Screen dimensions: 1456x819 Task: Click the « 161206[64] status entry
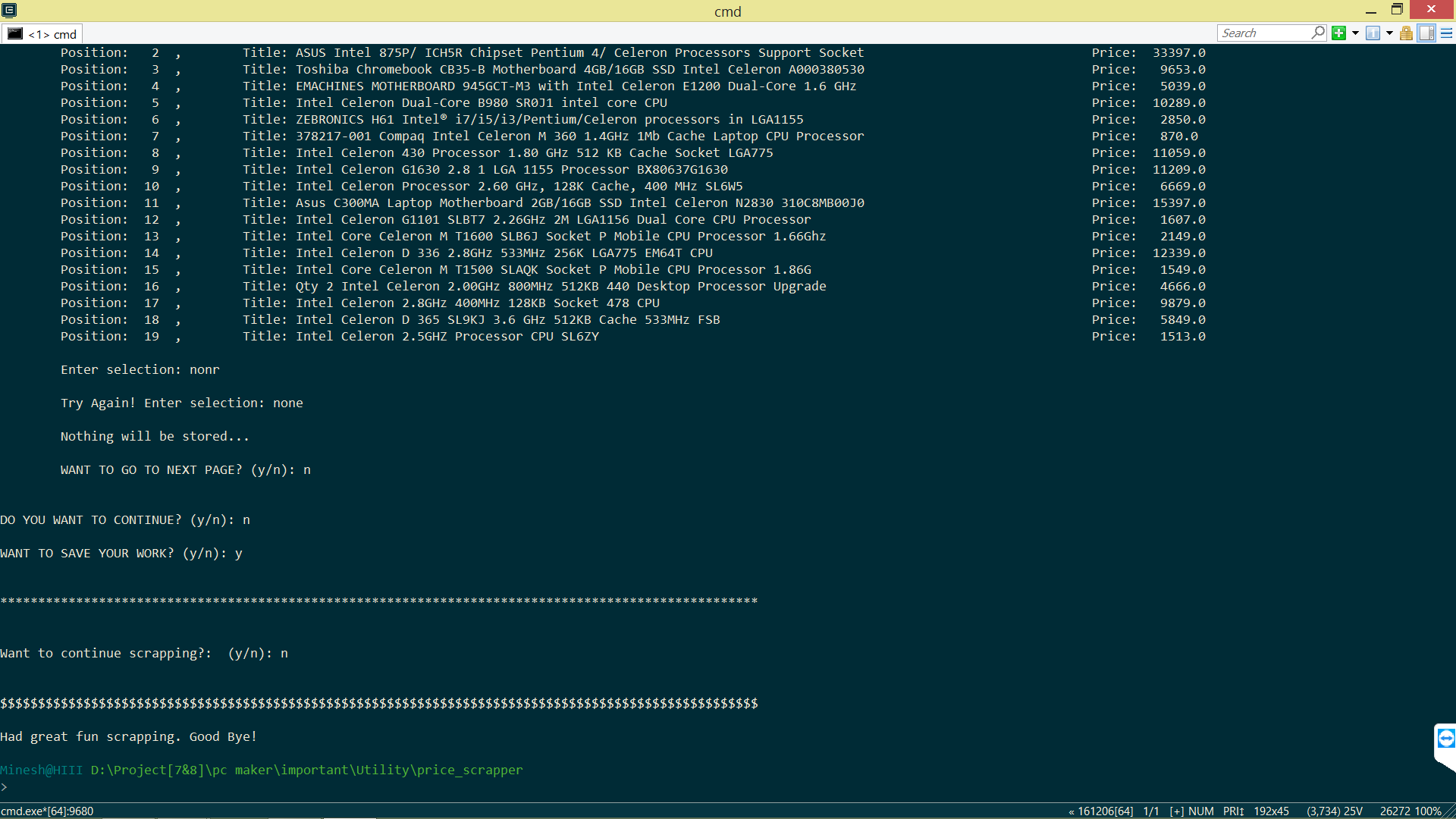tap(1100, 811)
